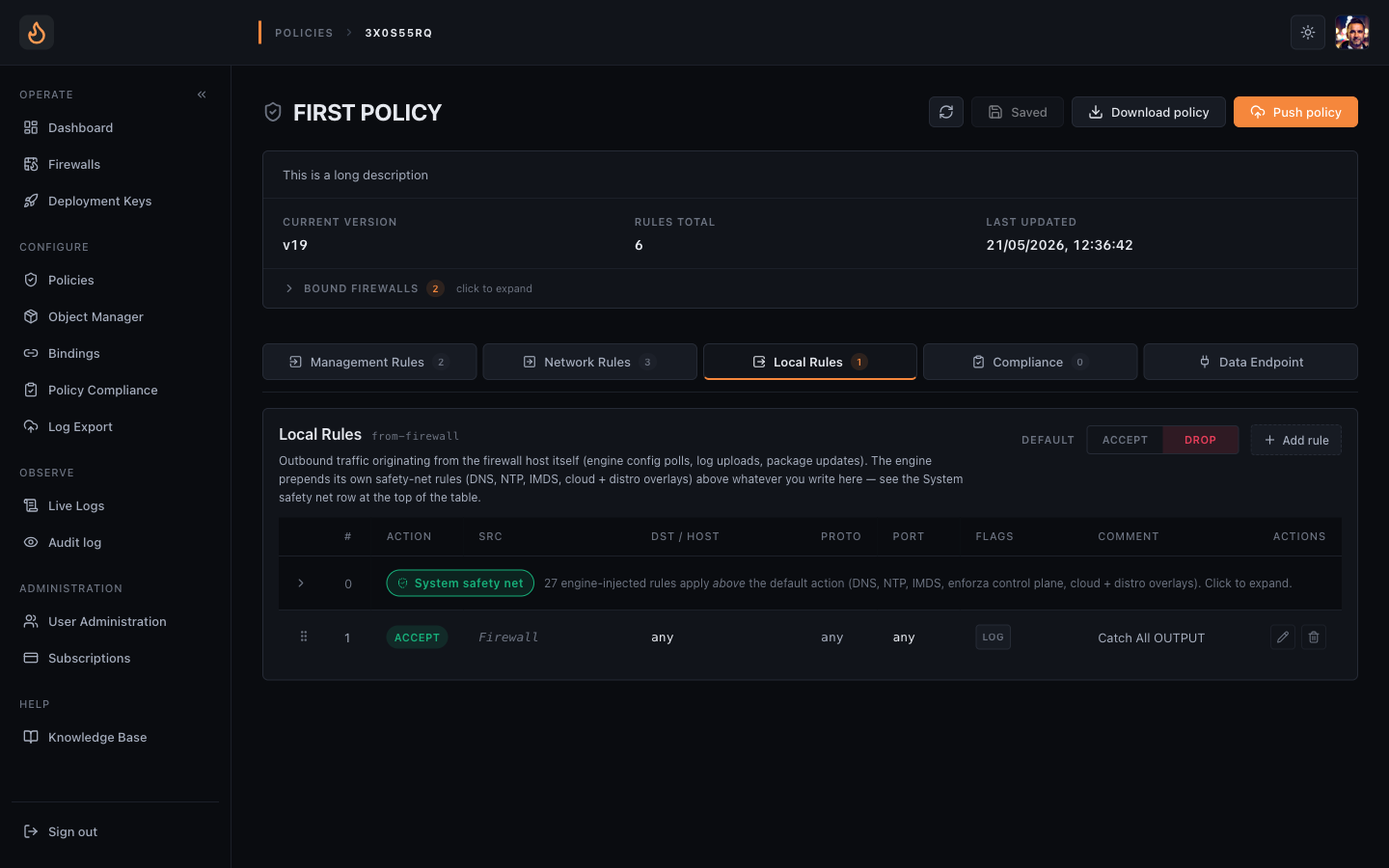Click the ACCEPT action badge on rule 1
Viewport: 1389px width, 868px height.
pos(417,637)
